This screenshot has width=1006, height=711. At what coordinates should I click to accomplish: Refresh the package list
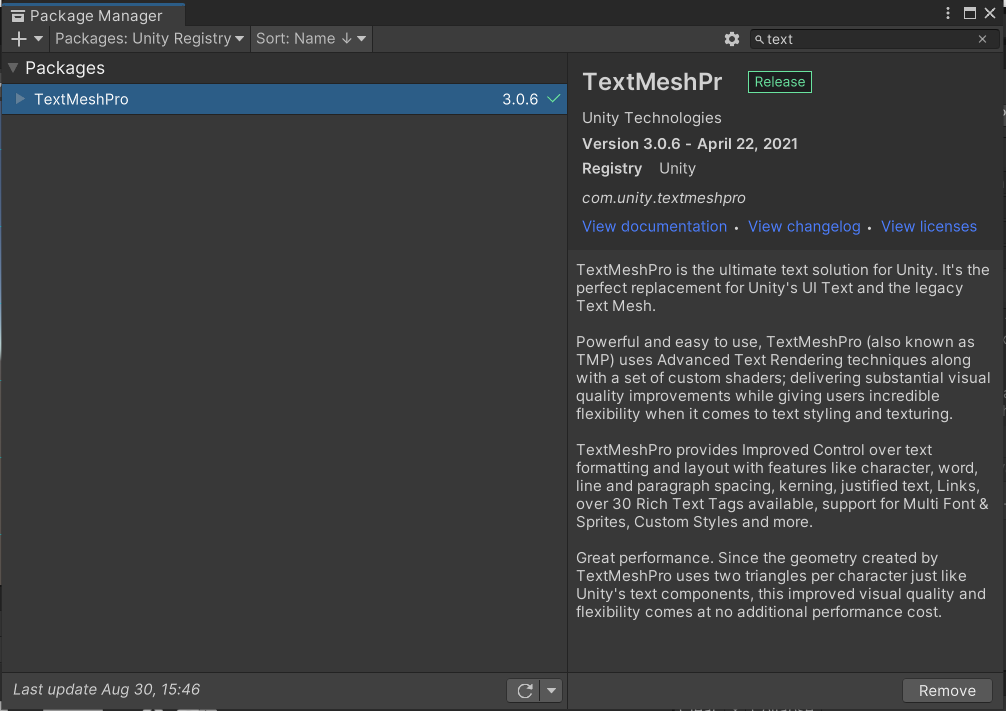point(524,690)
